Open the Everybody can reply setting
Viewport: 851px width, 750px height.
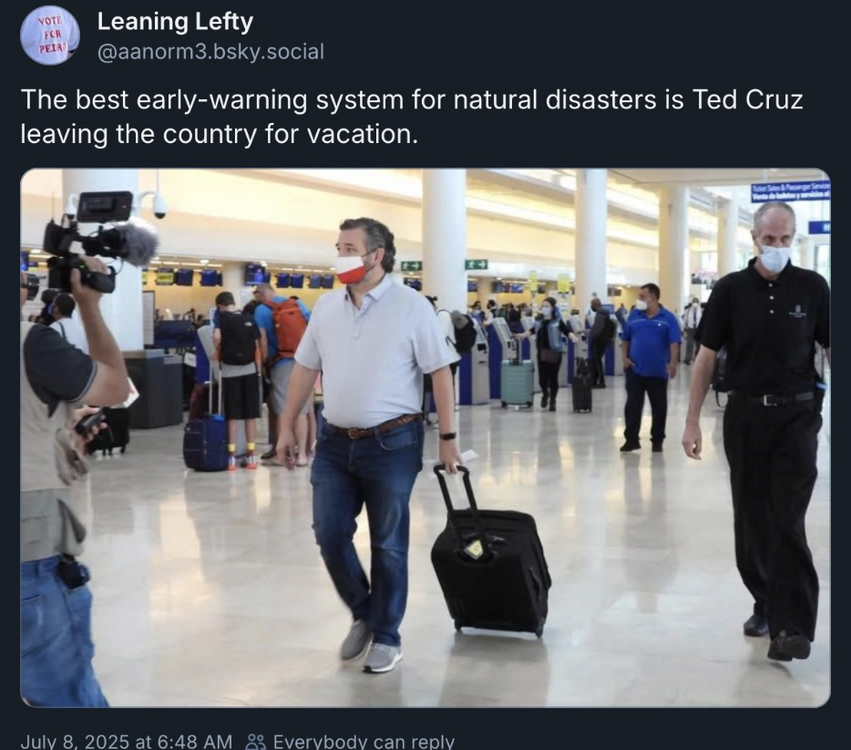pyautogui.click(x=364, y=742)
